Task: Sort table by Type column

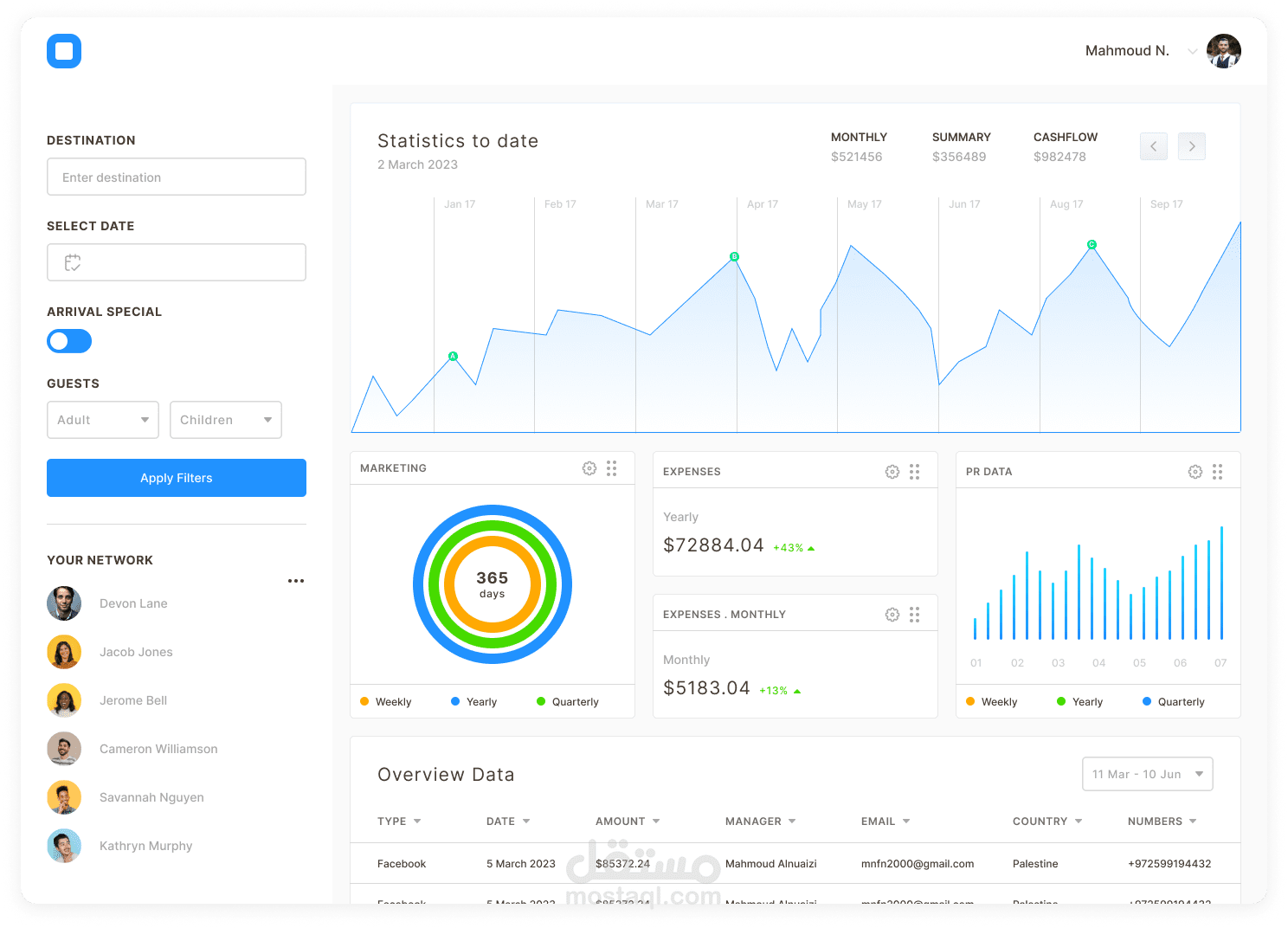Action: click(x=399, y=822)
